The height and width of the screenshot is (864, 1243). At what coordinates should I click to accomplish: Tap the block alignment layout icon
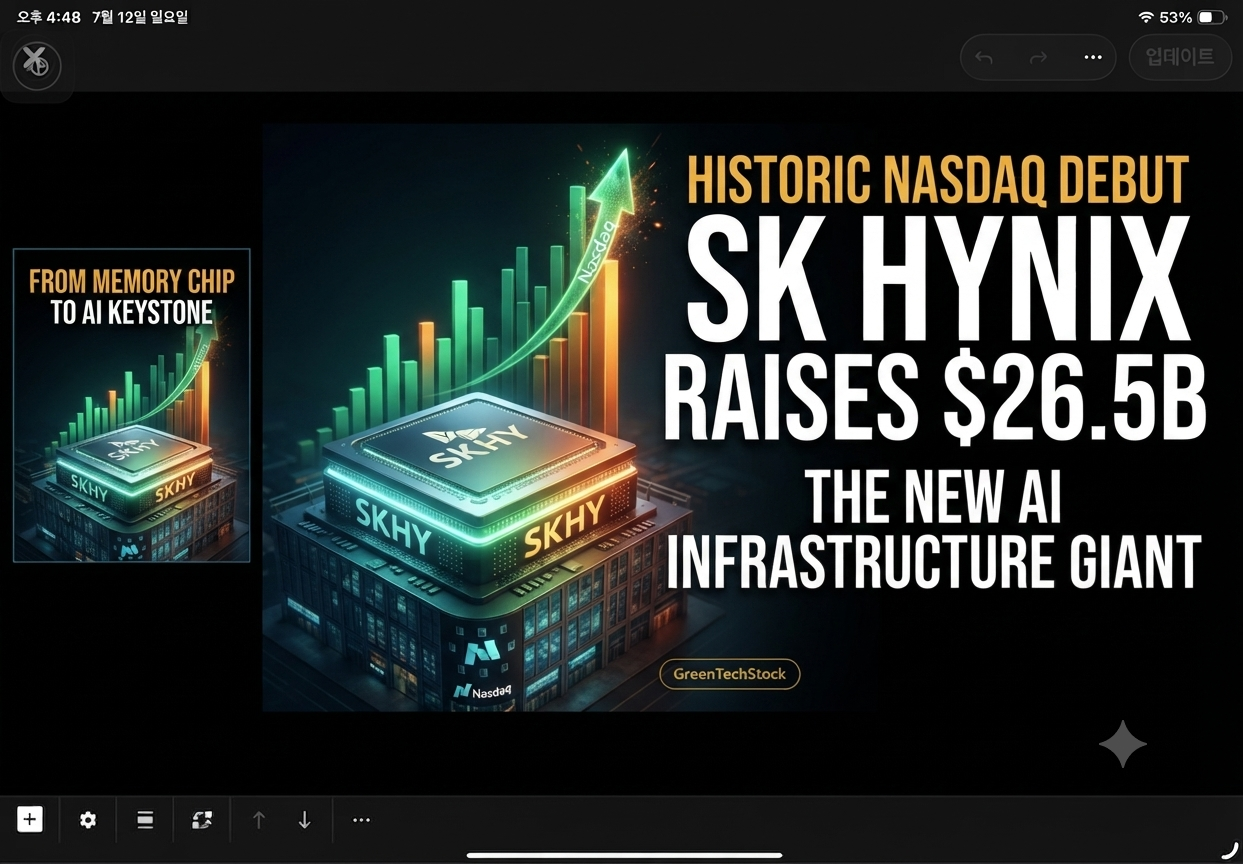145,820
